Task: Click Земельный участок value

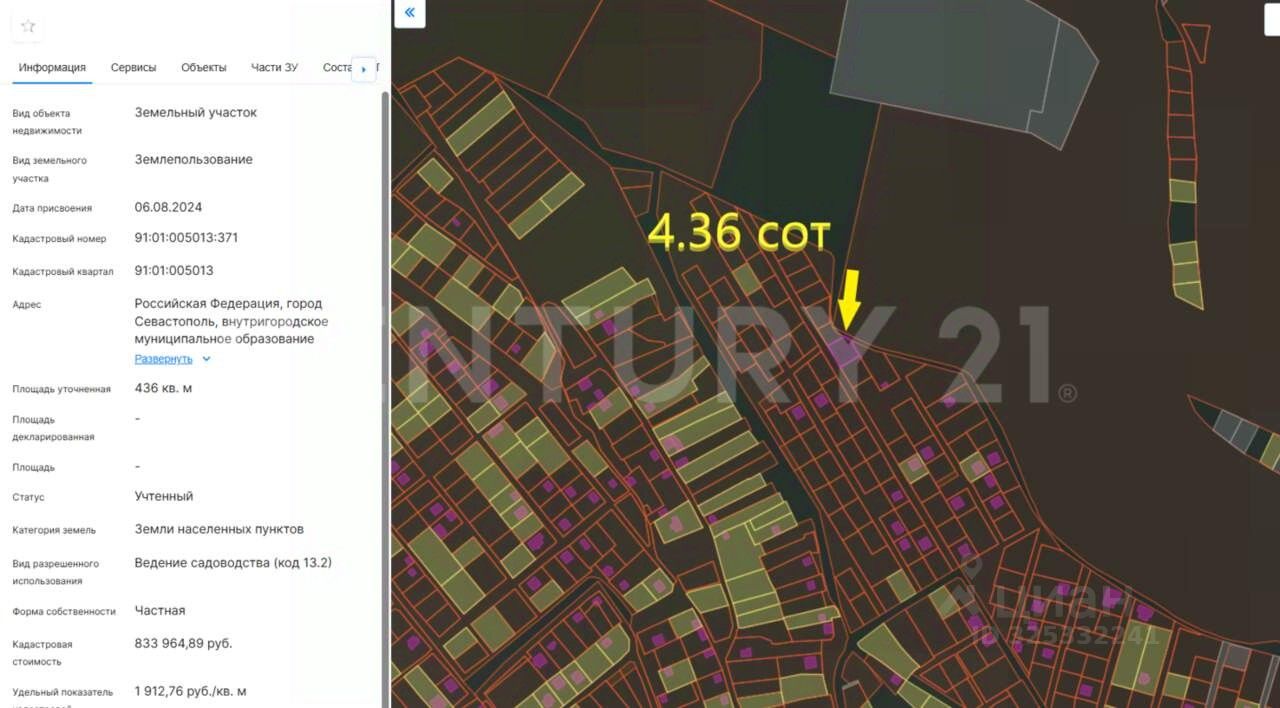Action: 196,112
